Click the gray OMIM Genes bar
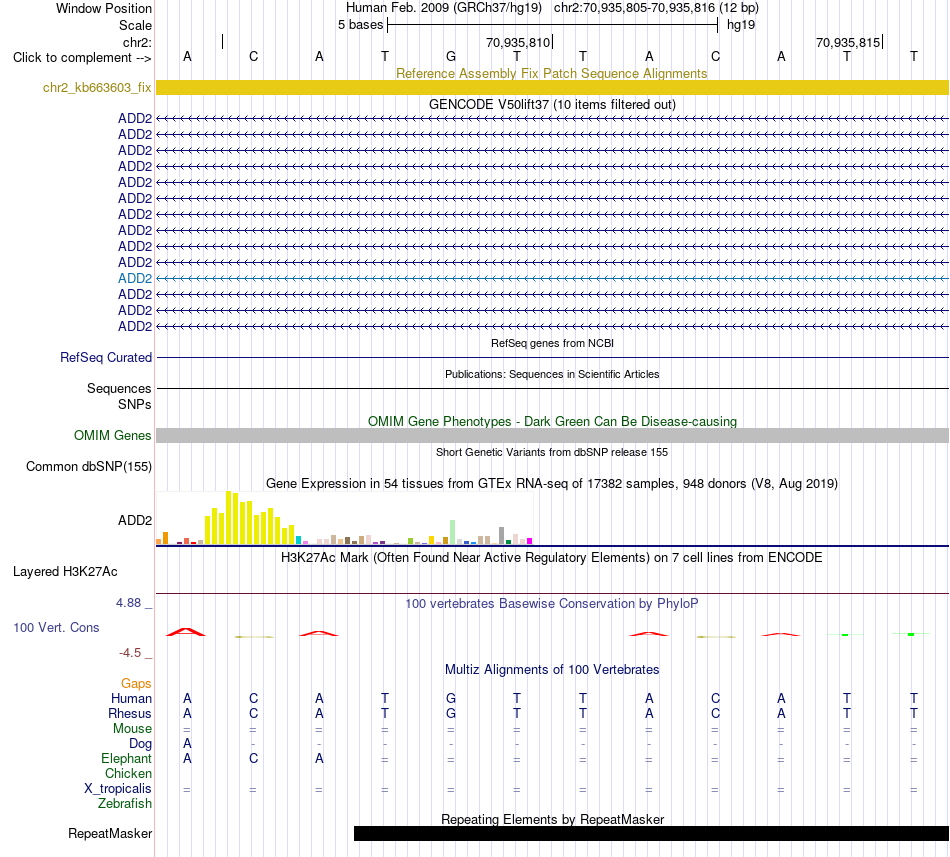The height and width of the screenshot is (857, 950). click(x=552, y=435)
